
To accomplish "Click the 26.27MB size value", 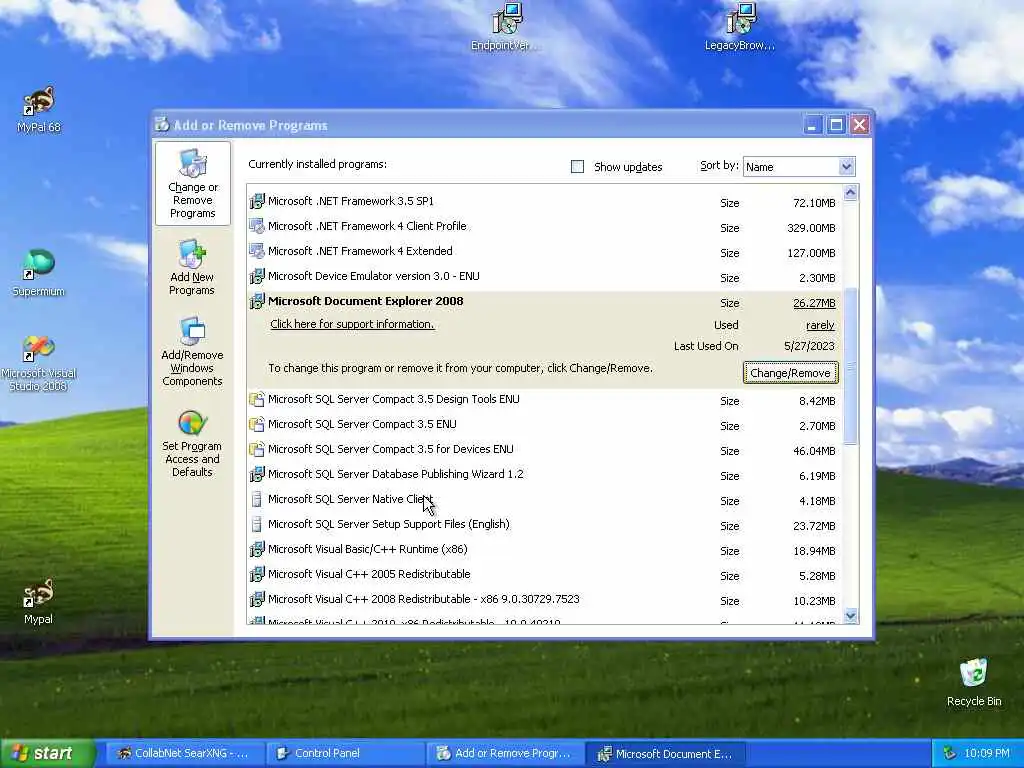I will (x=814, y=303).
